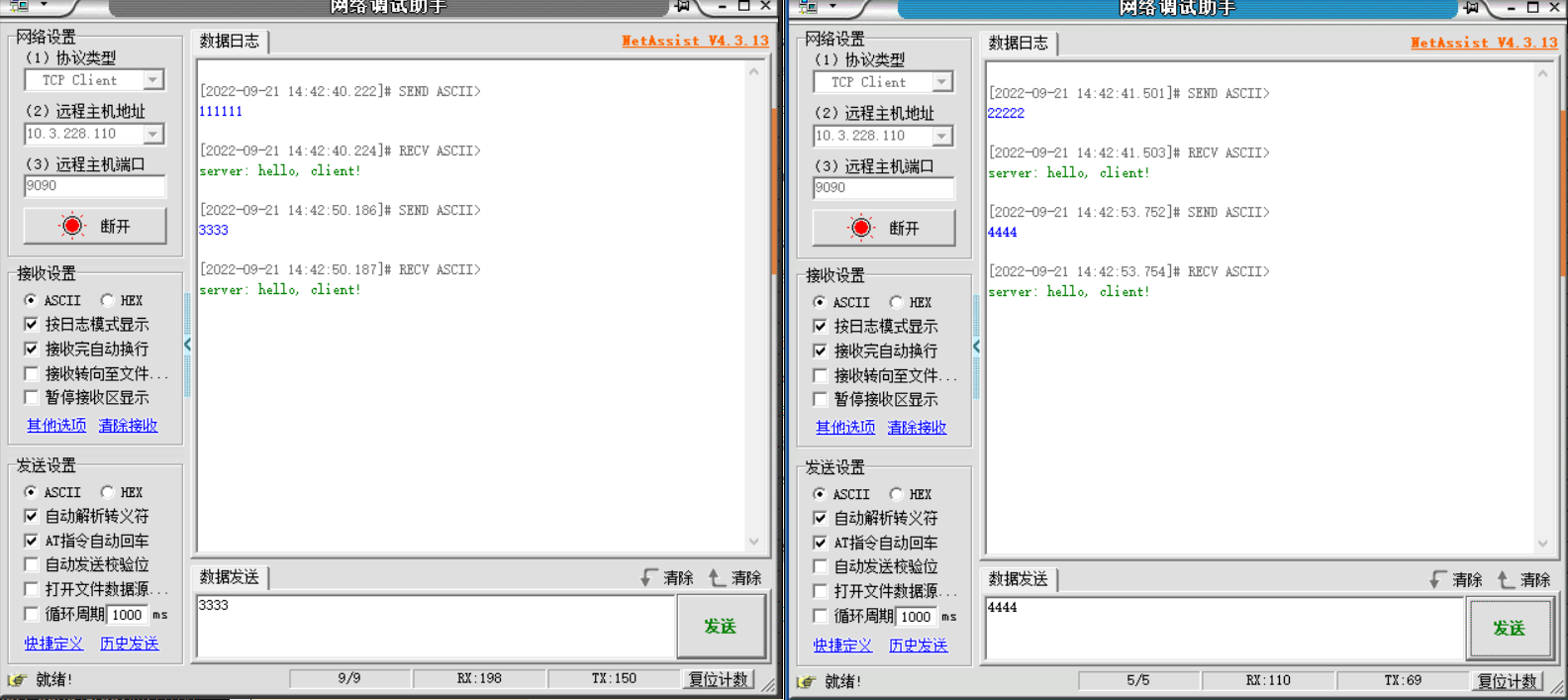
Task: Collapse the side panel arrow in the TX:69 window
Action: 976,347
